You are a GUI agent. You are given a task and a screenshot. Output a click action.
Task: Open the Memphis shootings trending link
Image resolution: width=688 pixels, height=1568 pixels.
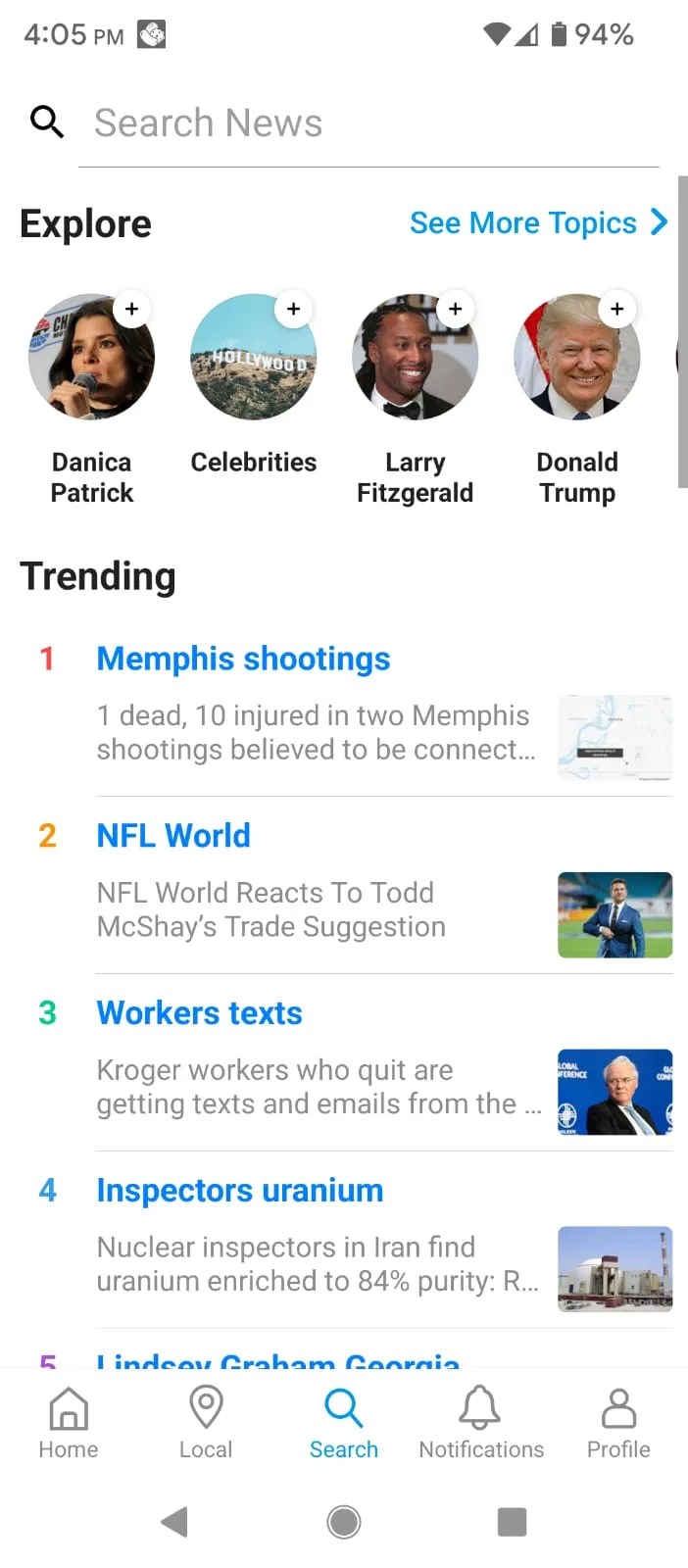point(243,659)
